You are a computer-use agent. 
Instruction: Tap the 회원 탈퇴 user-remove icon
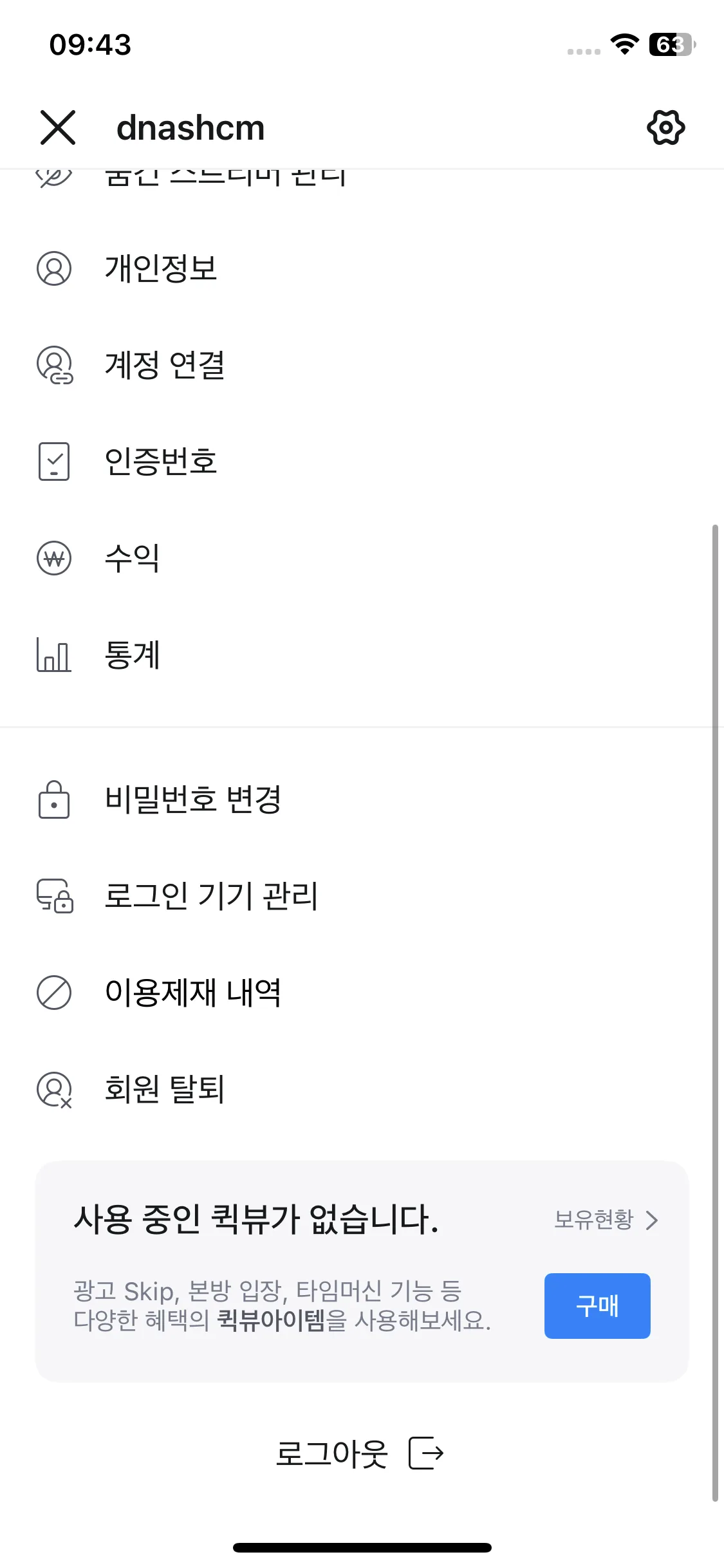pyautogui.click(x=55, y=1090)
